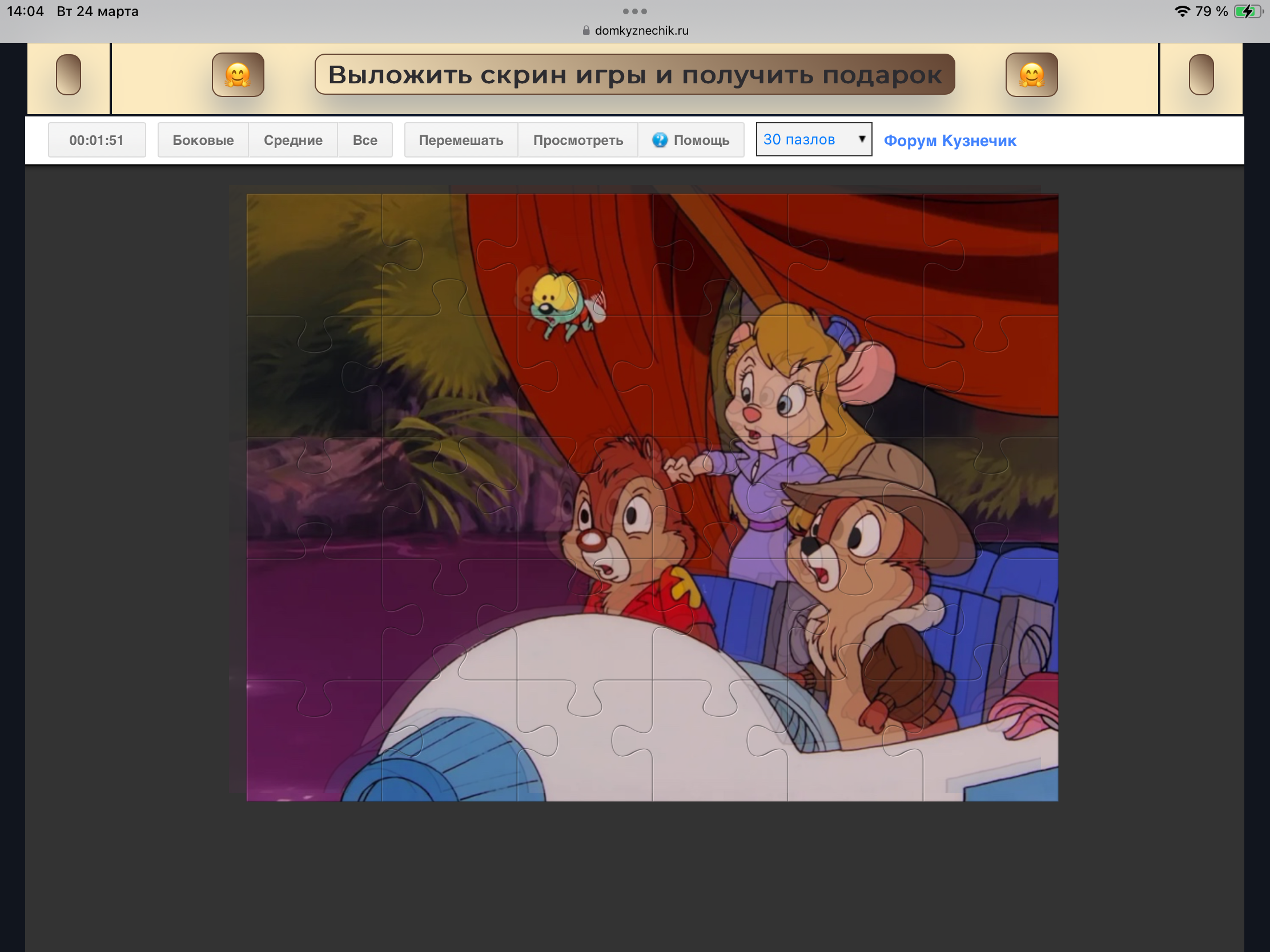Click the dropdown arrow of puzzle count selector
The image size is (1270, 952).
861,139
